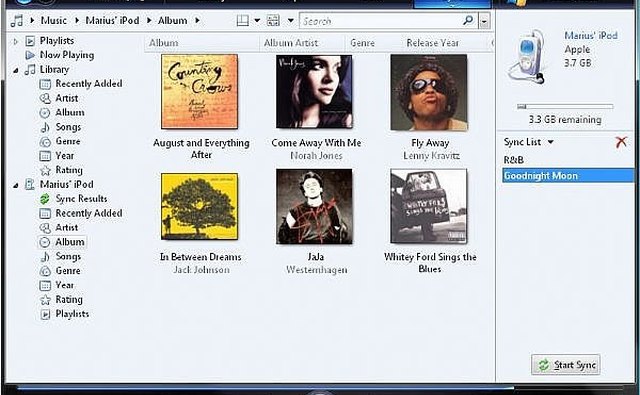Click the Library music note icon
The height and width of the screenshot is (395, 640).
point(30,70)
